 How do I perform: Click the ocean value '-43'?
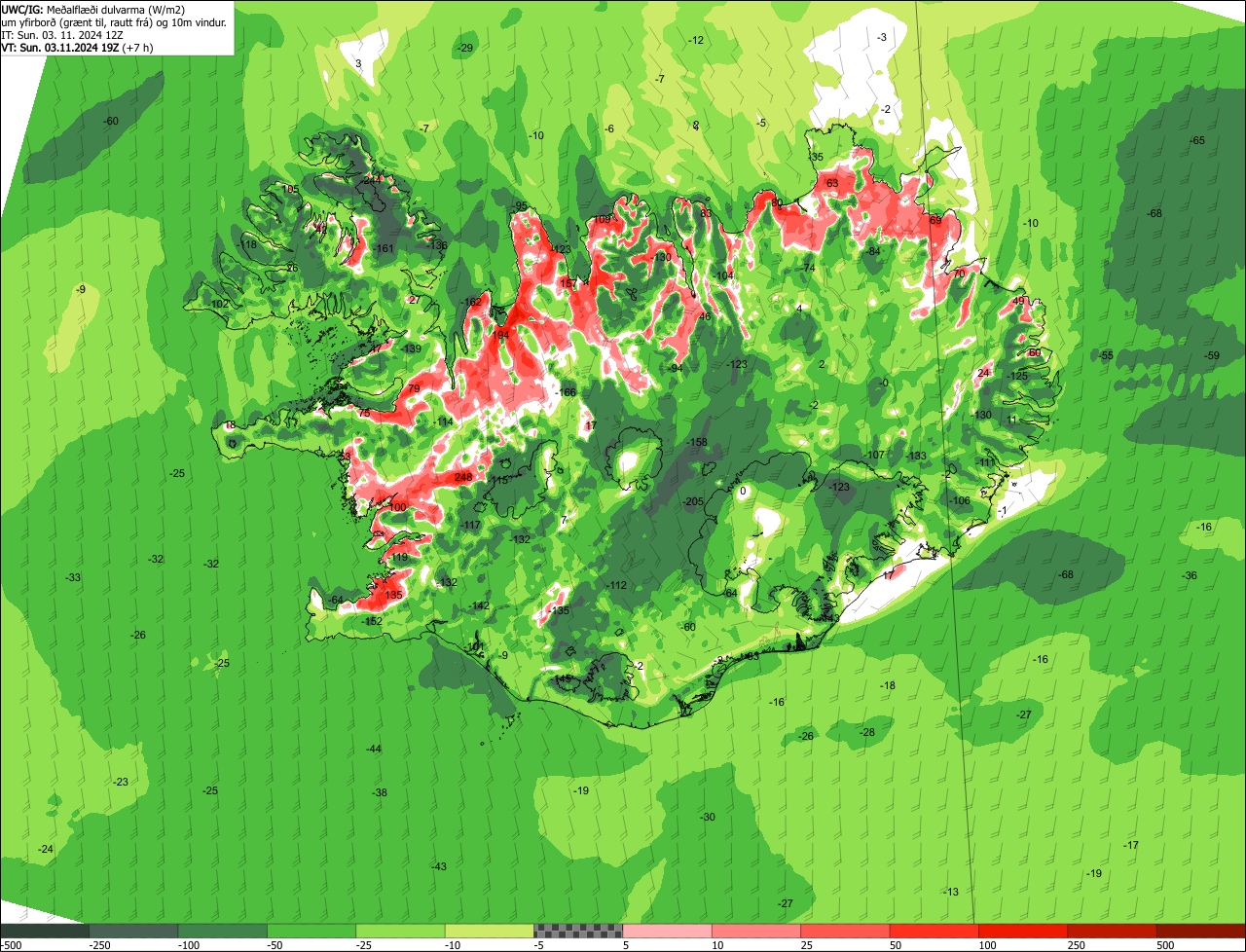click(x=439, y=866)
